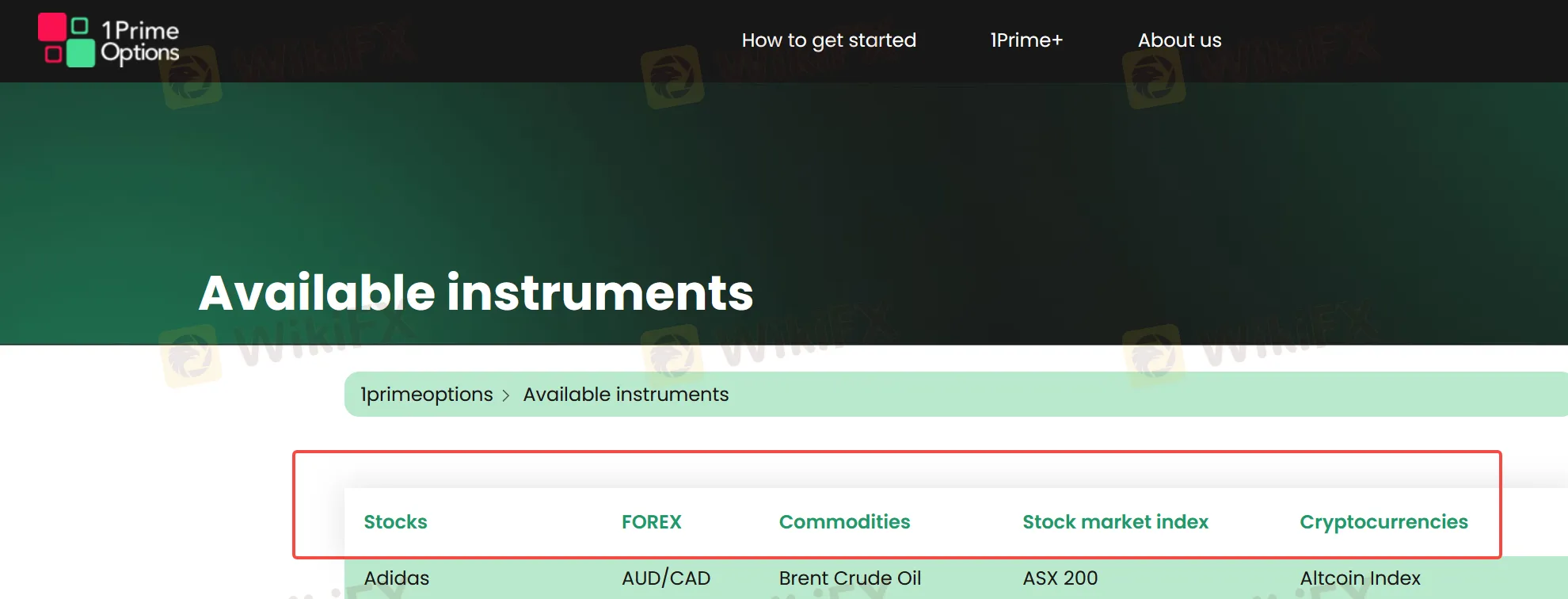Open How to get started menu
The image size is (1568, 599).
(828, 40)
